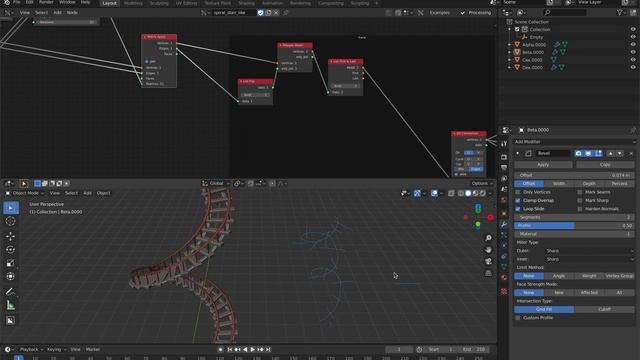Open the Output properties tab icon
Image resolution: width=640 pixels, height=360 pixels.
[504, 168]
